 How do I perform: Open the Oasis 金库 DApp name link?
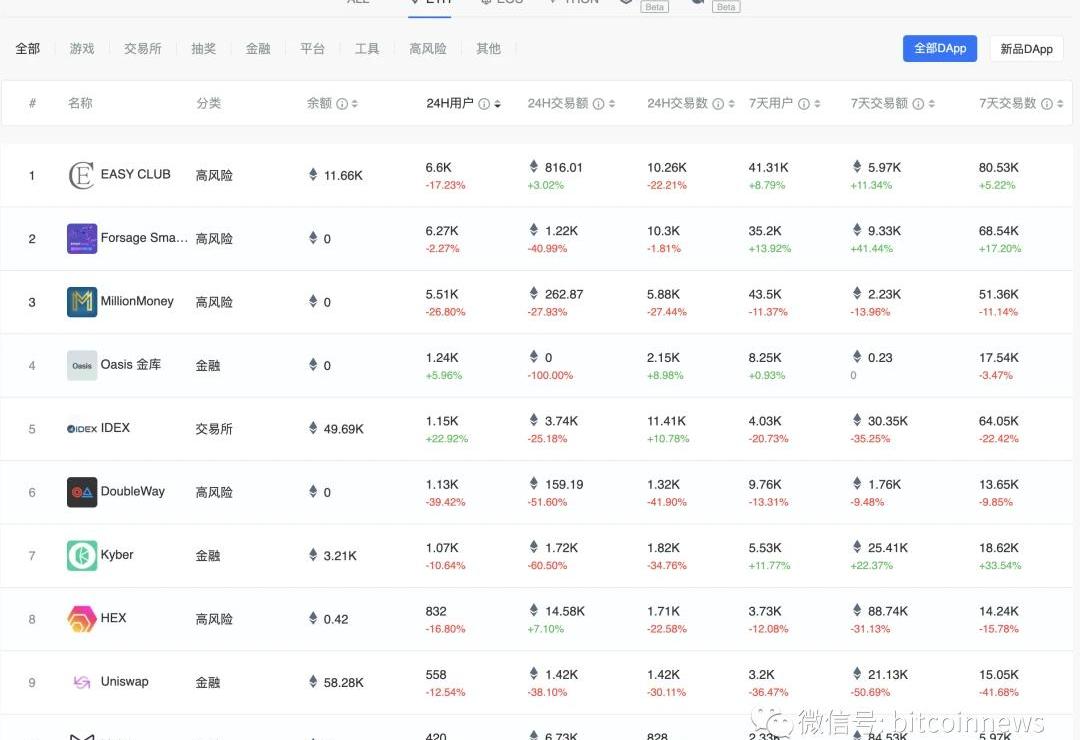tap(131, 364)
